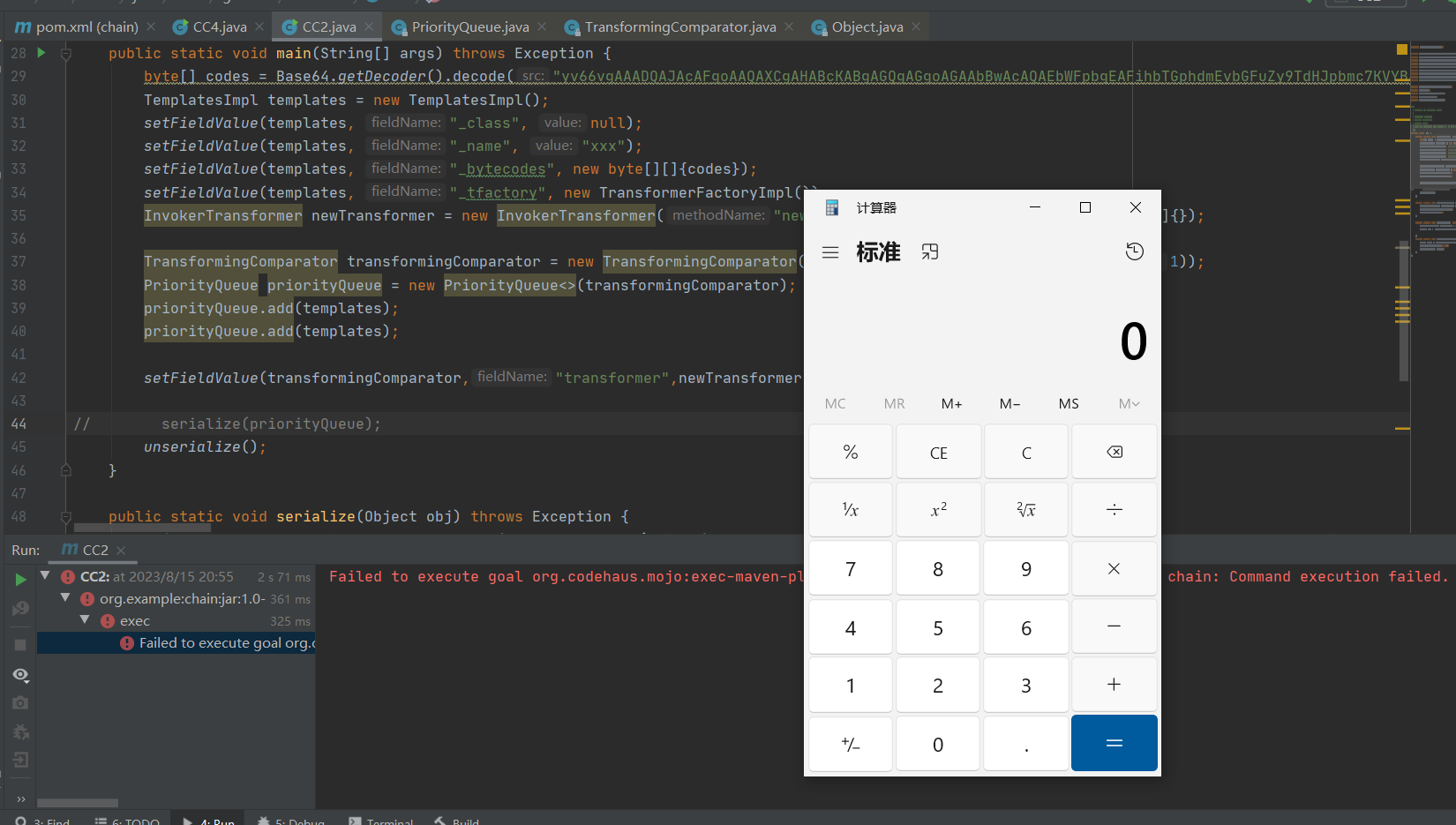The width and height of the screenshot is (1456, 825).
Task: Click the rerun failed tests icon
Action: [20, 609]
